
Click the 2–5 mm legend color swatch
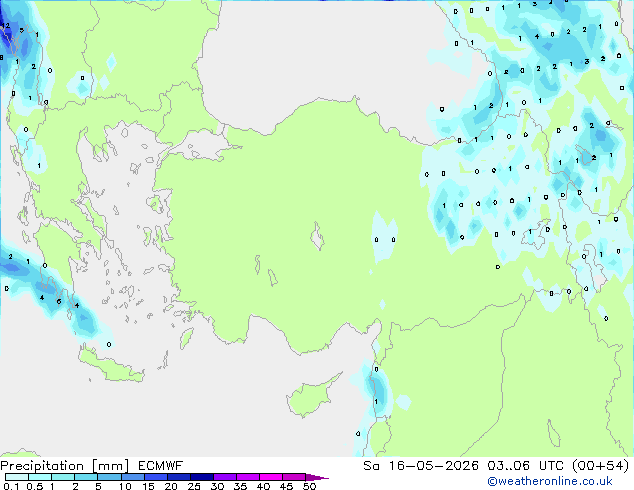coord(86,477)
